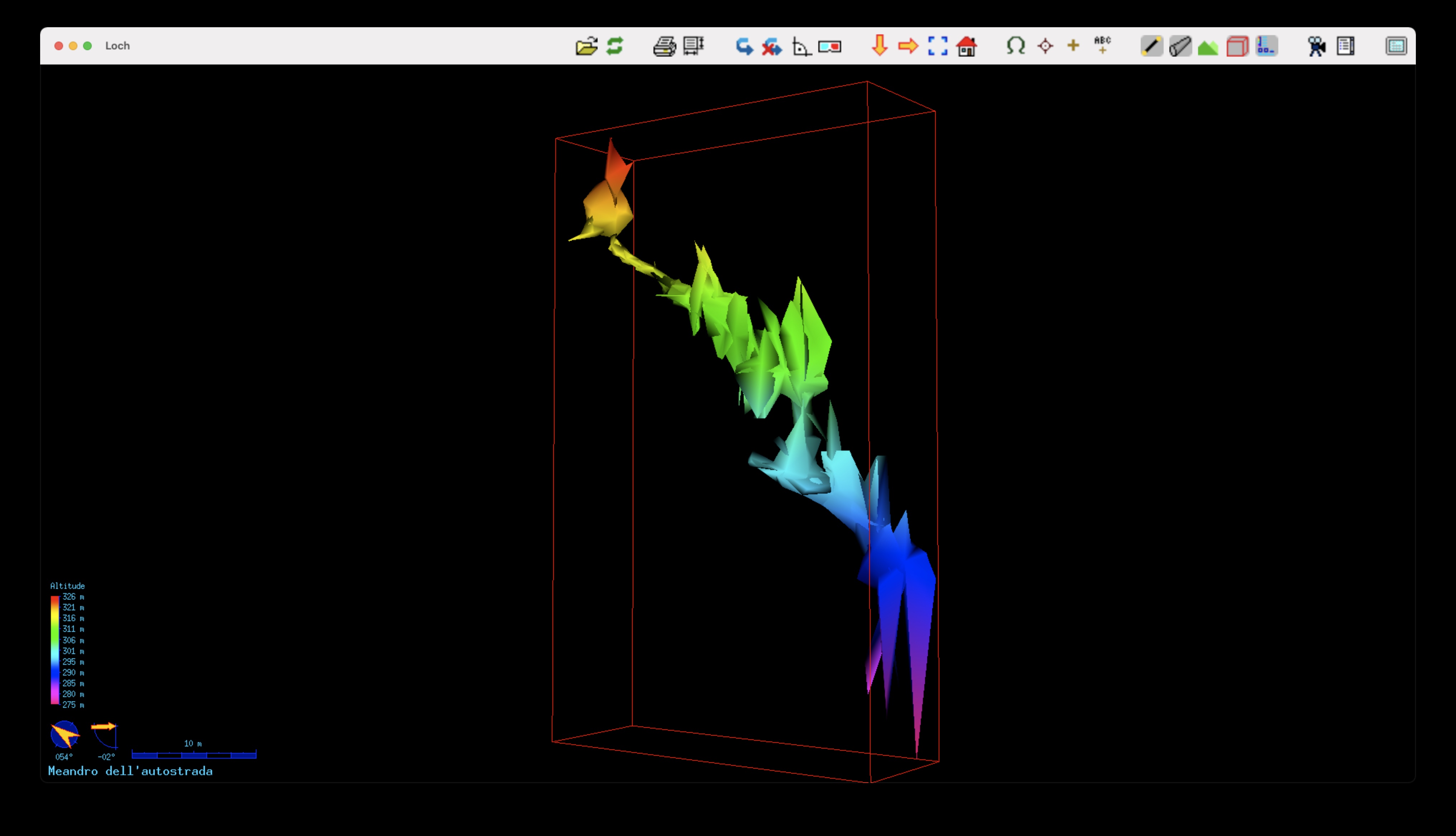Toggle fixed stations crosshair icon
This screenshot has height=836, width=1456.
tap(1045, 46)
